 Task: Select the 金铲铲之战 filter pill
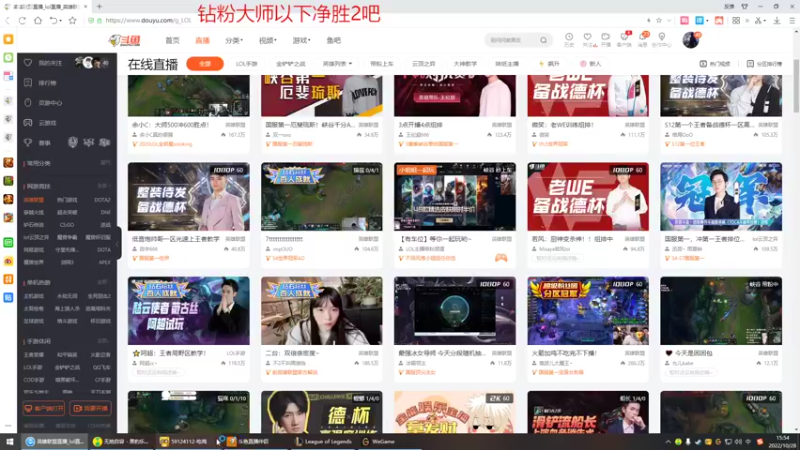pyautogui.click(x=290, y=64)
